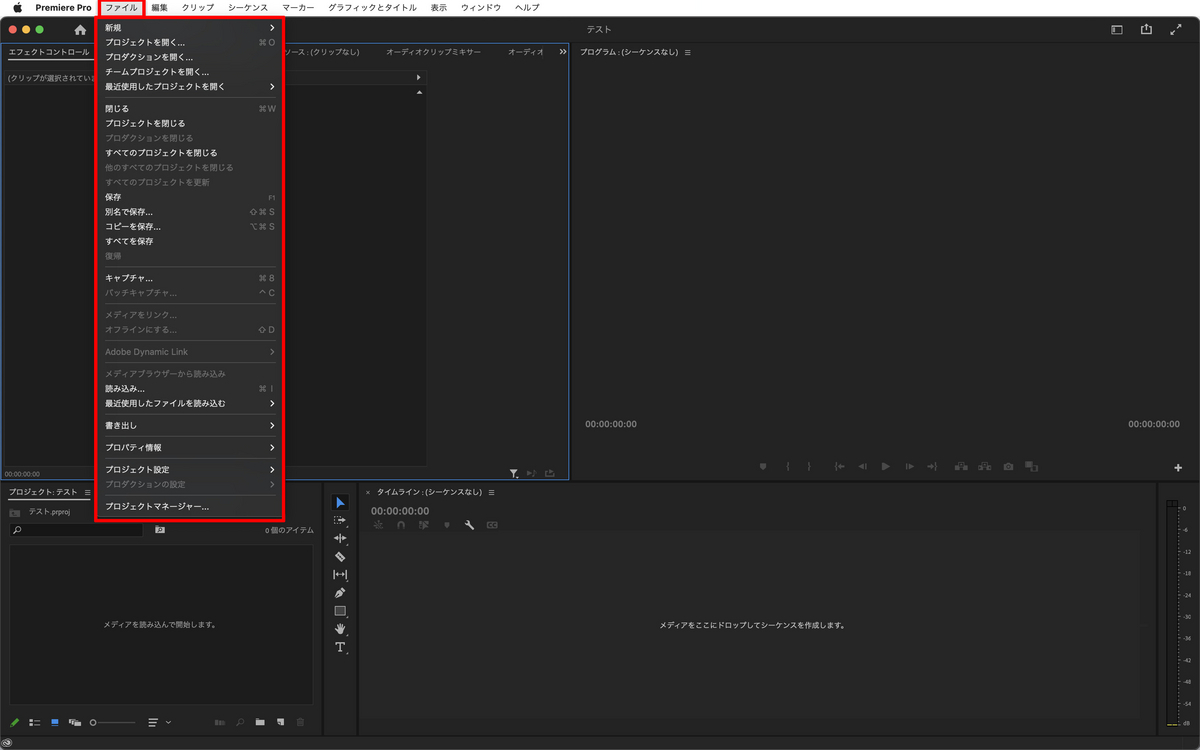Open timeline display settings wrench
Screen dimensions: 1200x750
469,525
